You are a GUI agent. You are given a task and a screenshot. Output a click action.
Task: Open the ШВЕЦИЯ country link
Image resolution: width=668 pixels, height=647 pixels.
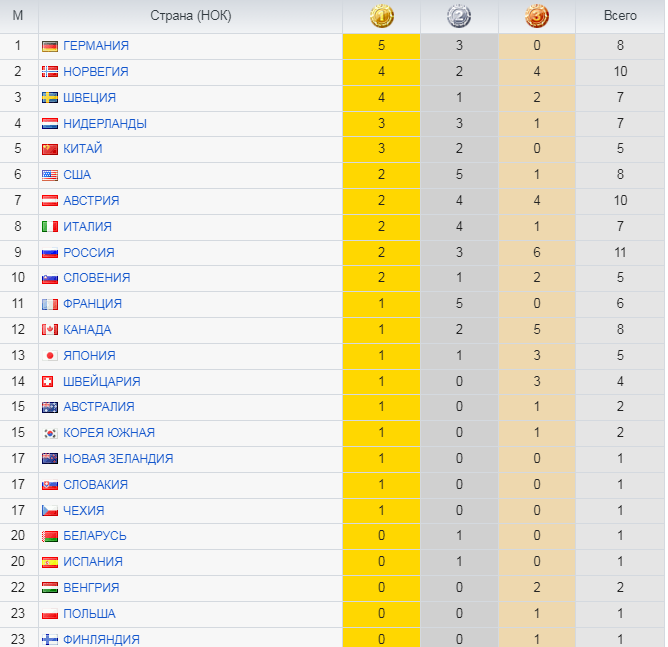pyautogui.click(x=89, y=98)
